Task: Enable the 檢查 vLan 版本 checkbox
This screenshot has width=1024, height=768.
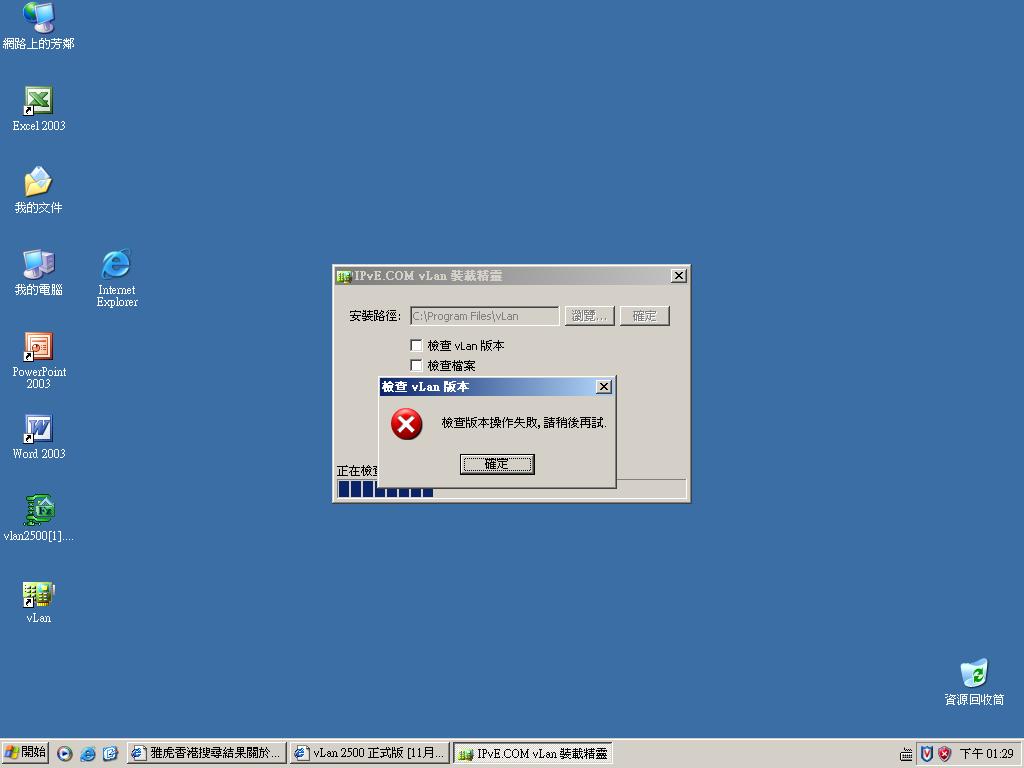Action: (x=417, y=345)
